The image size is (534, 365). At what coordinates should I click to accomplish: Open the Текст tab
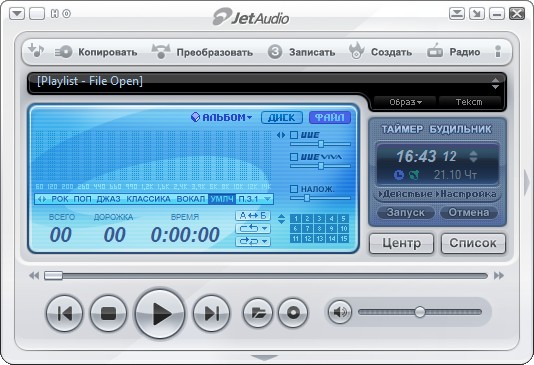point(469,102)
